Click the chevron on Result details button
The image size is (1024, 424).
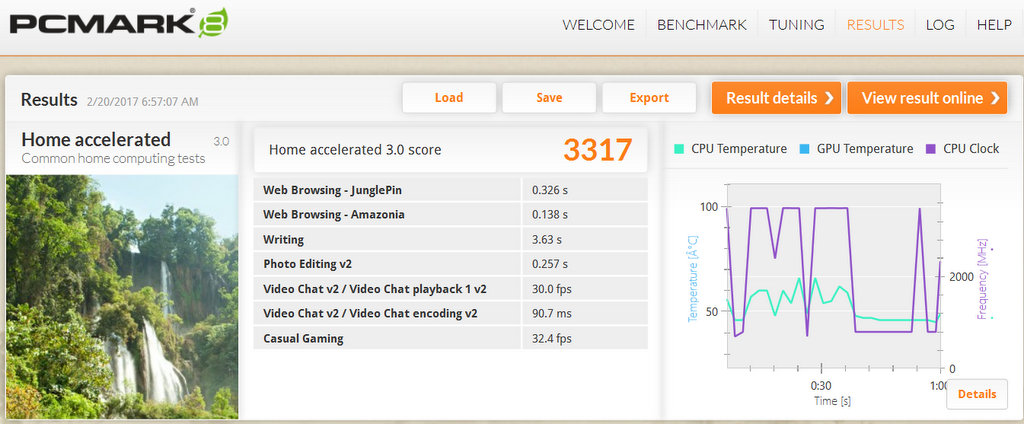829,98
